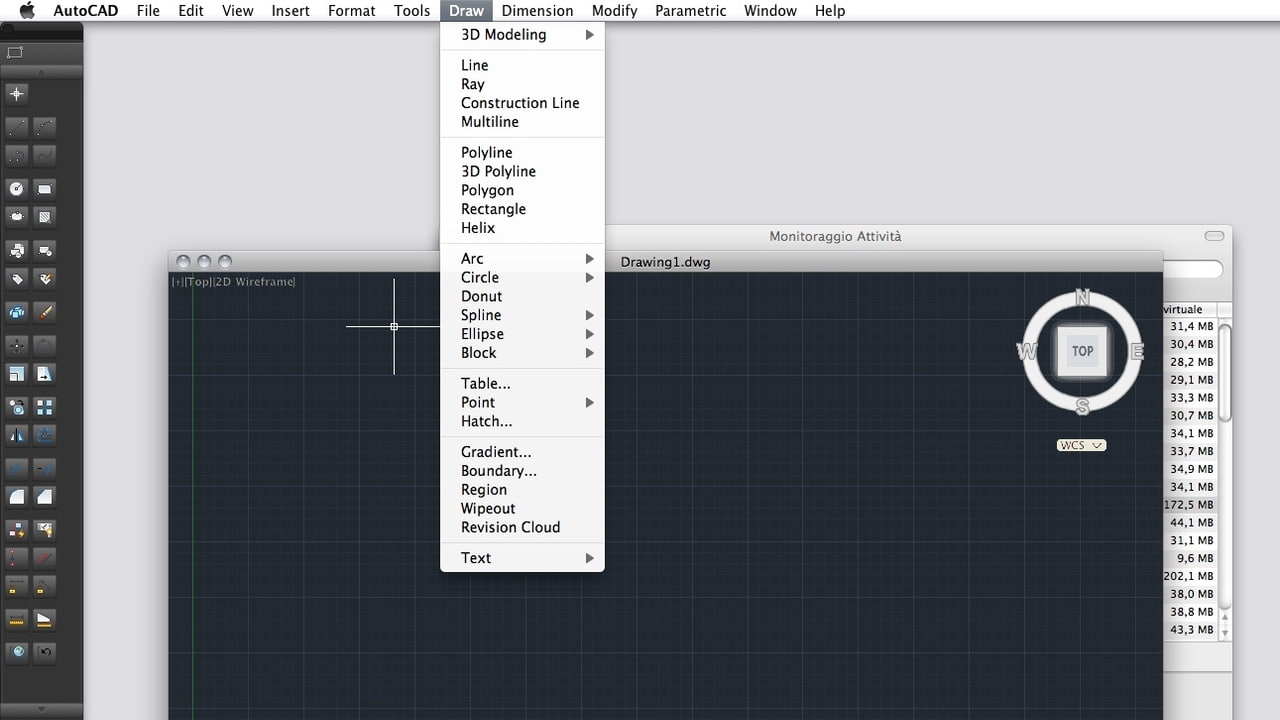The width and height of the screenshot is (1280, 720).
Task: Click the Stretch tool icon beside Scale
Action: pyautogui.click(x=45, y=374)
